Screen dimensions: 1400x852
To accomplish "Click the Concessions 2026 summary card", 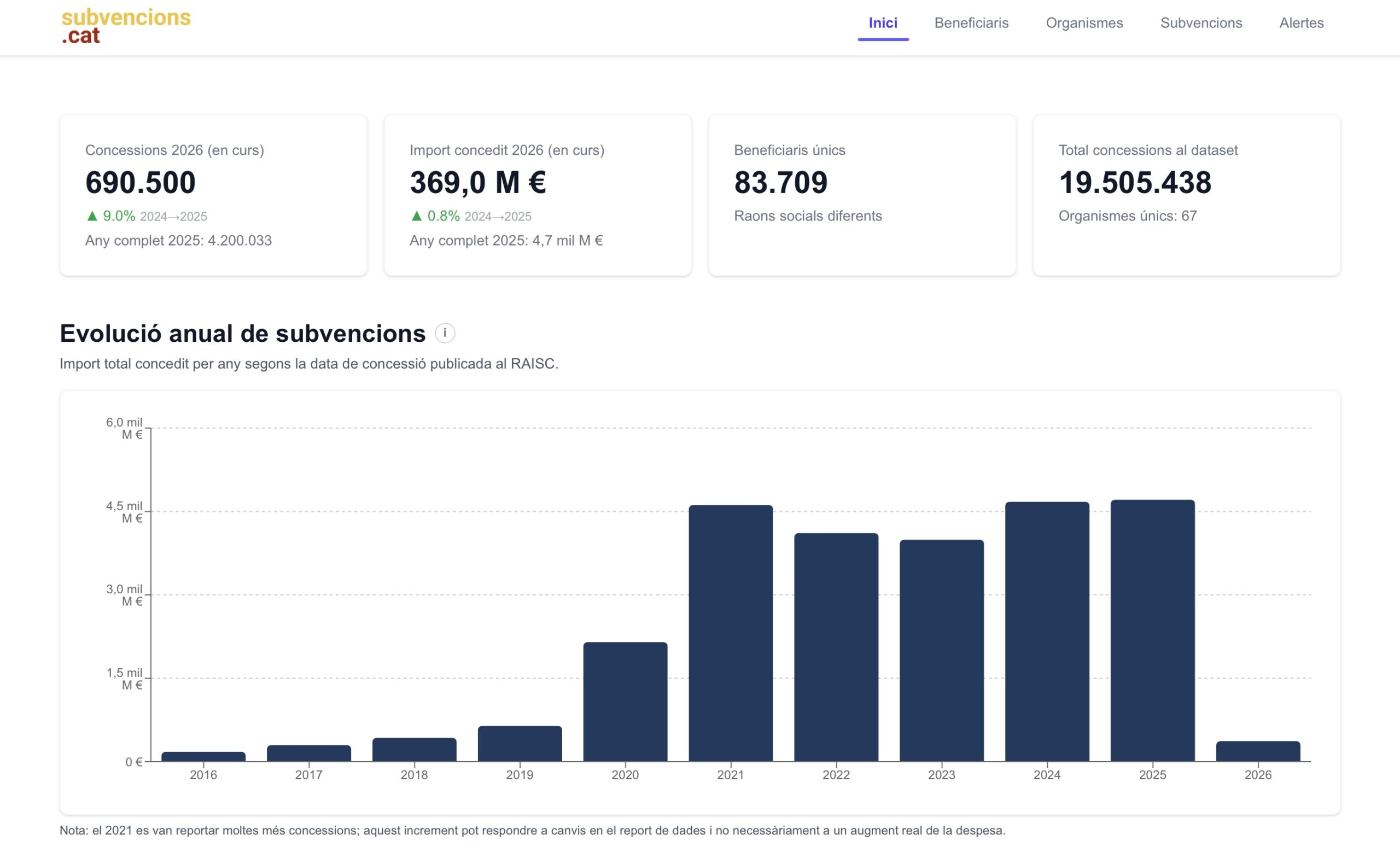I will tap(213, 195).
